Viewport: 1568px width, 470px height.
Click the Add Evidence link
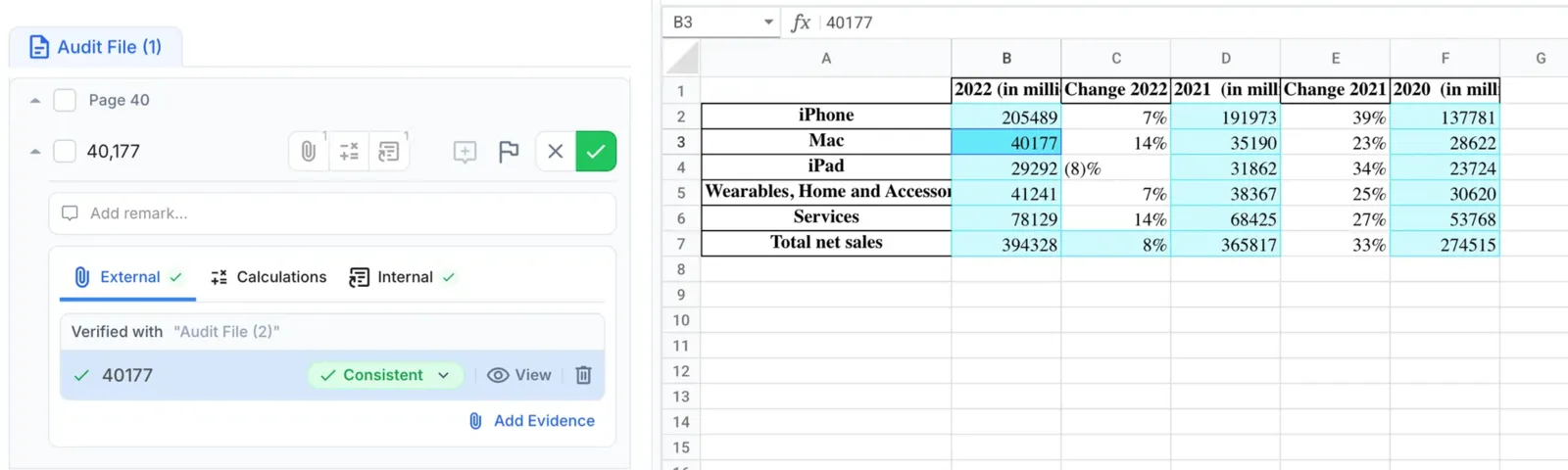pos(531,421)
